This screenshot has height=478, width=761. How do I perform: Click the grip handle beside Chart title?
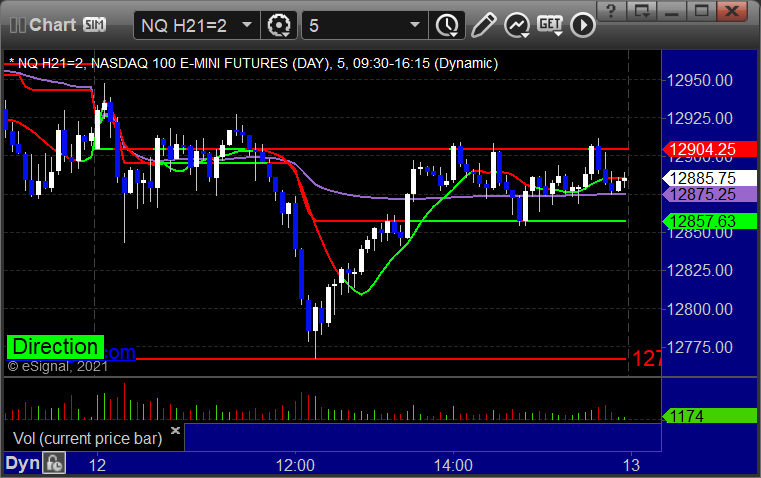coord(18,25)
